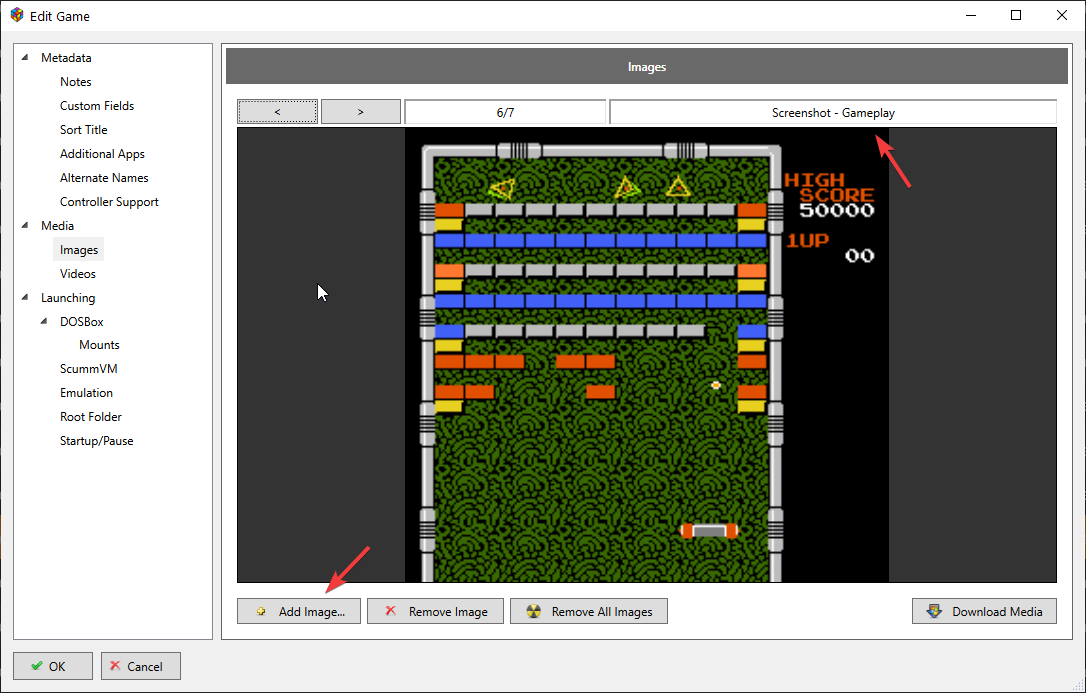Collapse the DOSBox tree node
The width and height of the screenshot is (1086, 693).
point(45,321)
